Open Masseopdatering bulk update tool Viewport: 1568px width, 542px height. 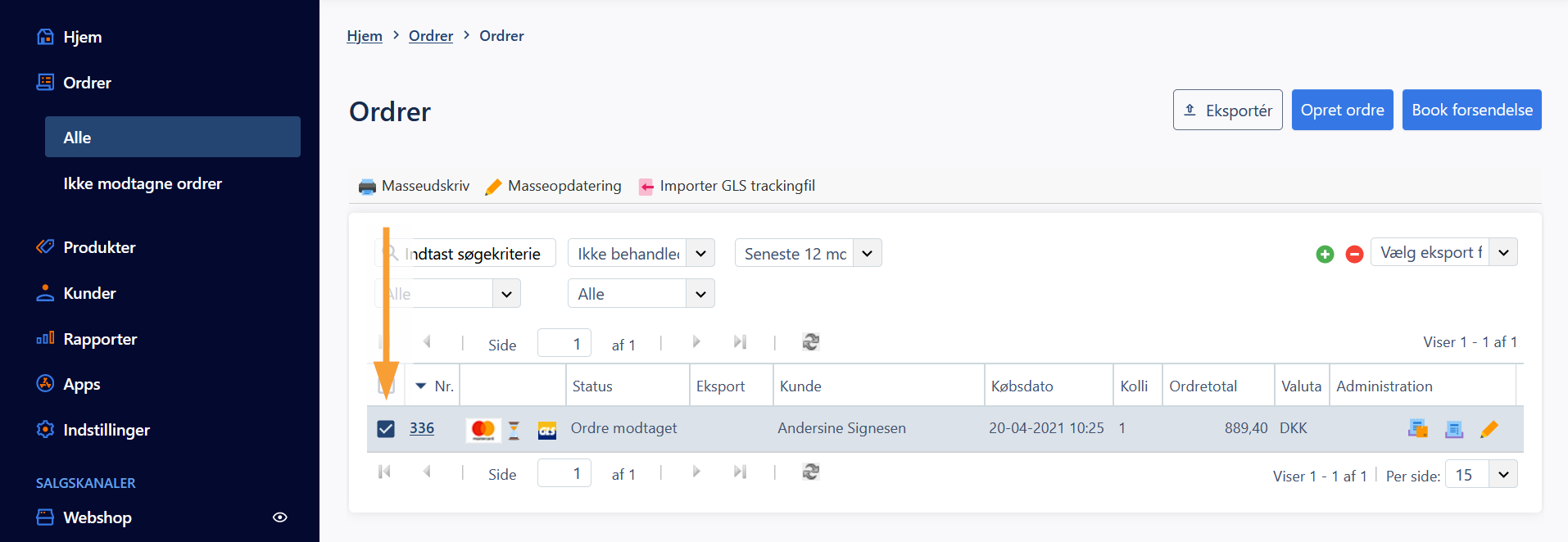tap(554, 186)
